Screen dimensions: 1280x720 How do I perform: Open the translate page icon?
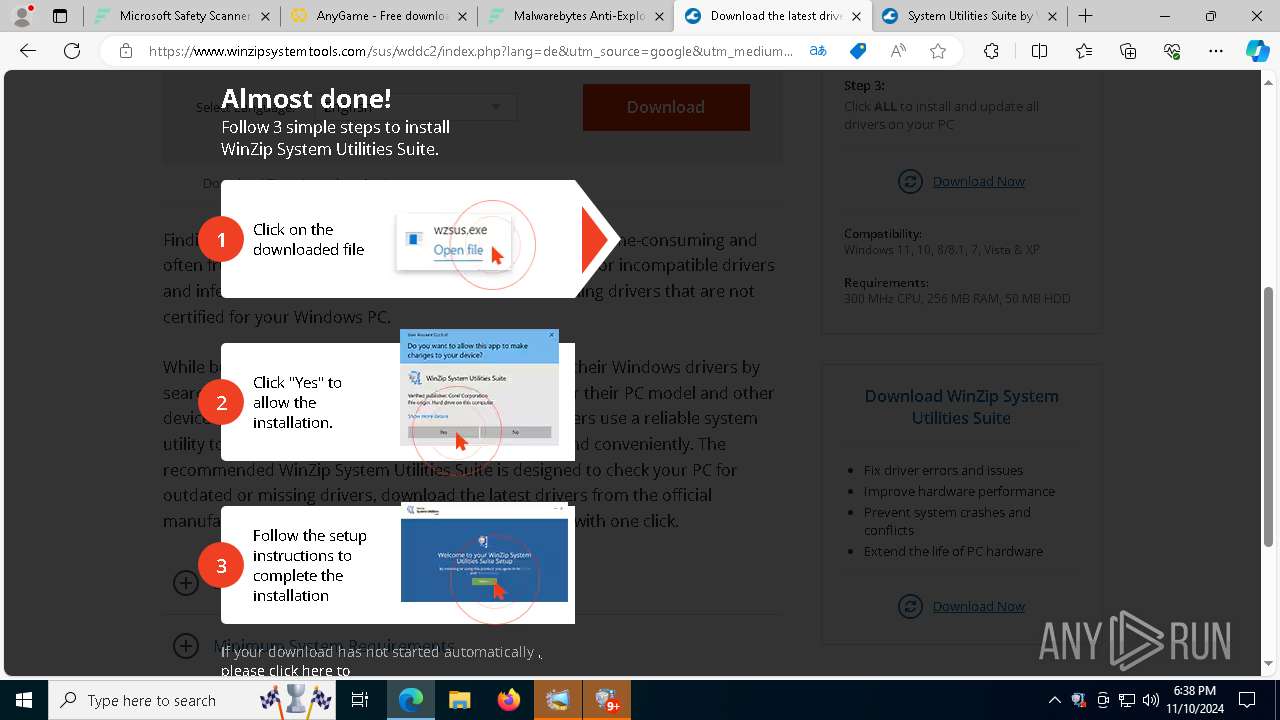(x=818, y=51)
